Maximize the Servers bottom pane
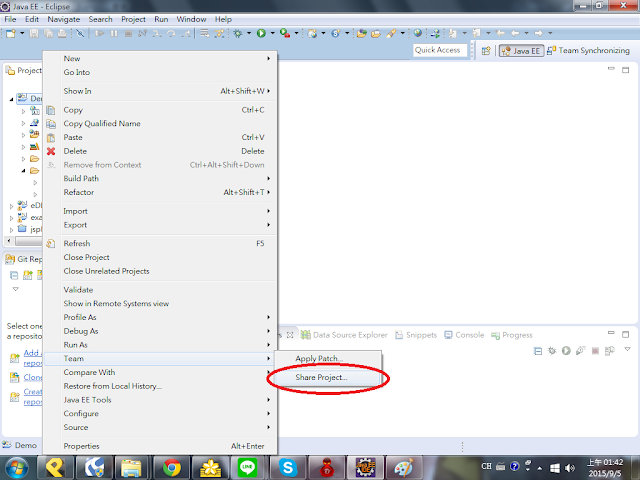The height and width of the screenshot is (480, 640). coord(625,334)
